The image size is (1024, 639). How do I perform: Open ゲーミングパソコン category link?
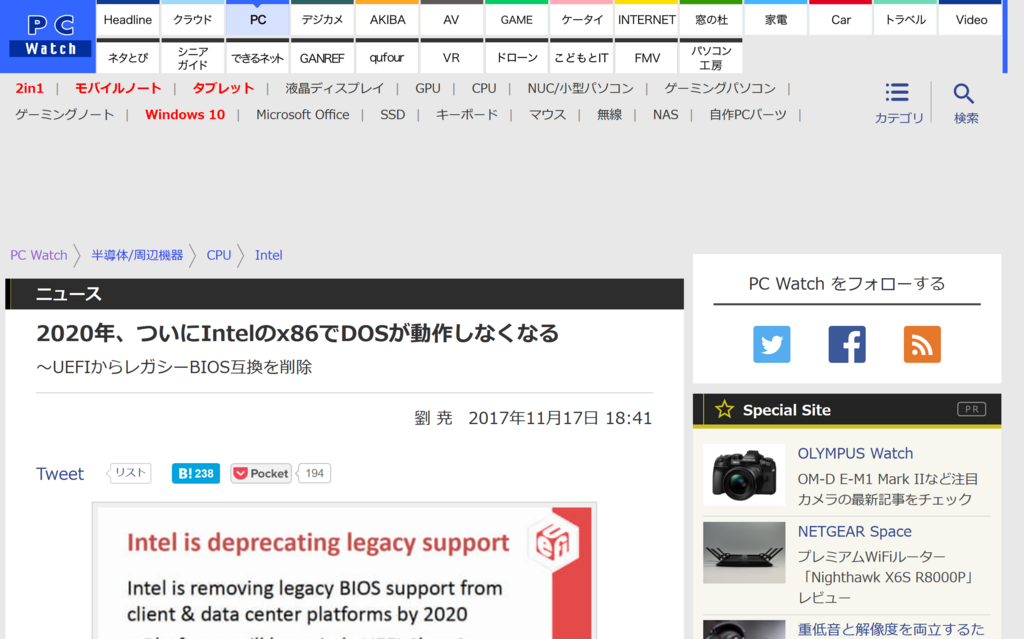click(x=720, y=88)
